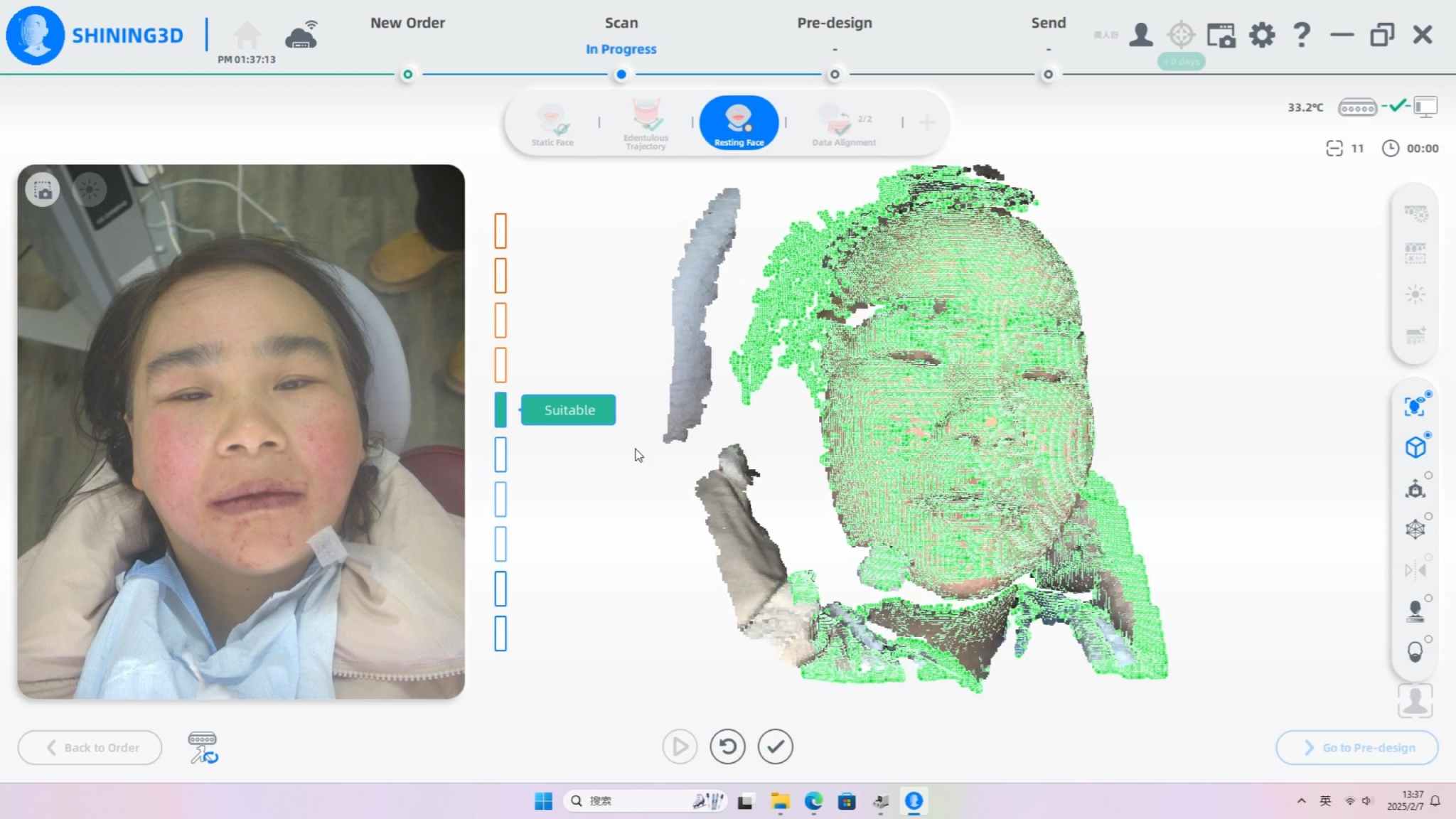Click the cloud connection icon
The image size is (1456, 819).
301,36
